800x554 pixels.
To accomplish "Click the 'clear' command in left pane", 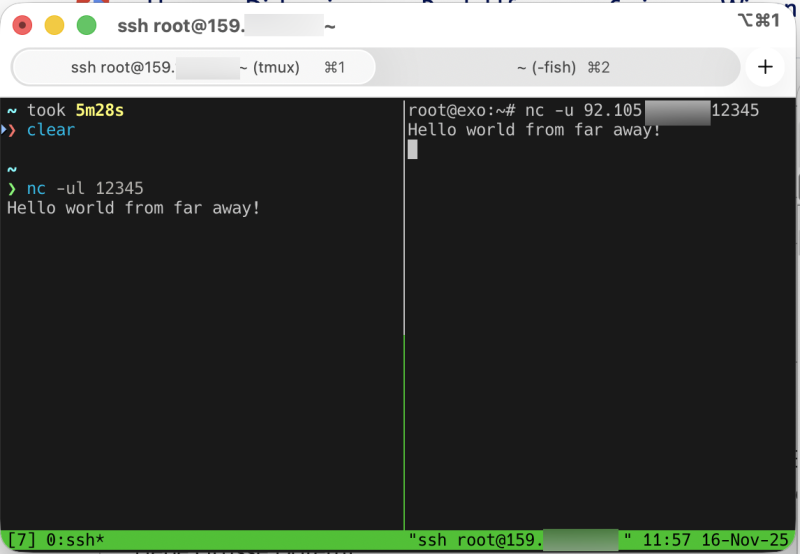I will click(51, 130).
